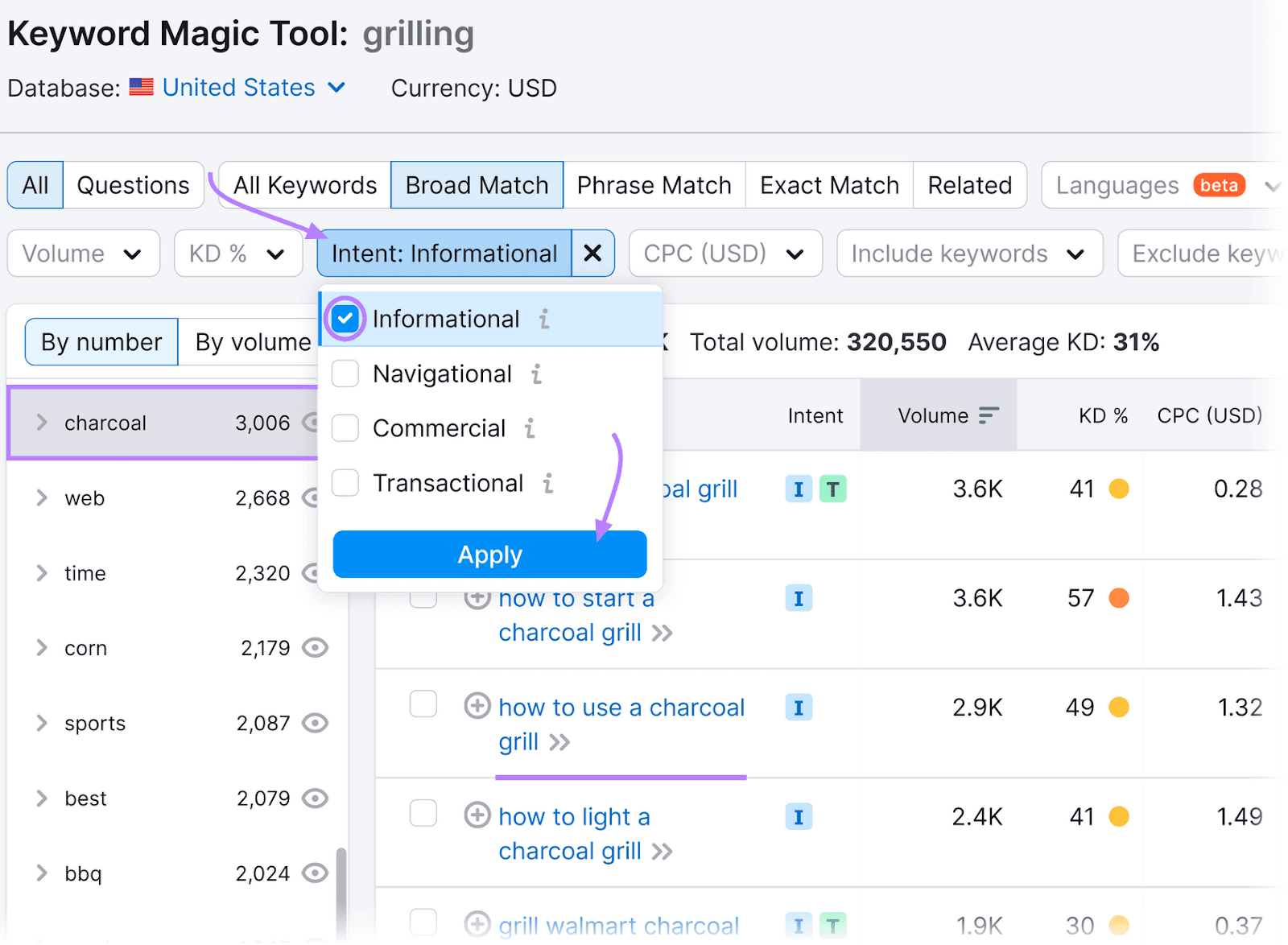Uncheck the Informational intent option

pyautogui.click(x=345, y=319)
